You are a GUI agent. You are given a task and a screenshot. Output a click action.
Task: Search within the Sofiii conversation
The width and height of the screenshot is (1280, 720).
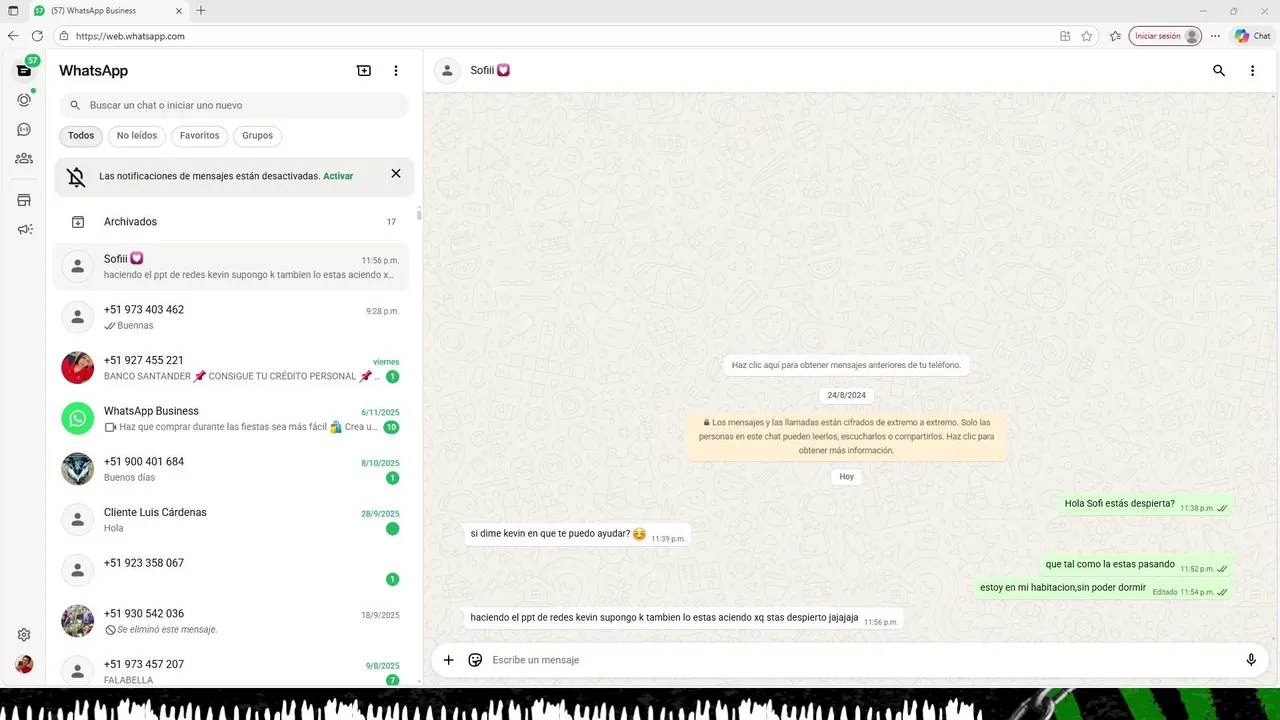click(x=1219, y=71)
